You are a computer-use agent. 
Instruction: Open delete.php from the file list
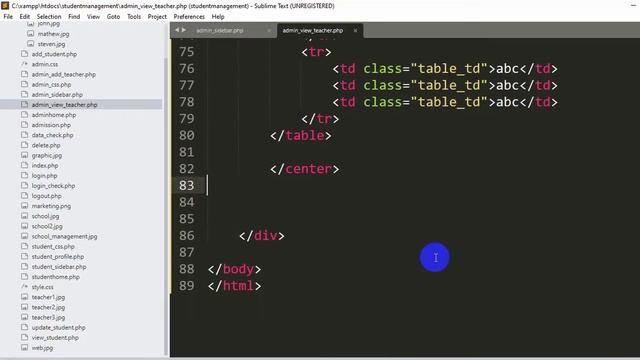pos(46,145)
